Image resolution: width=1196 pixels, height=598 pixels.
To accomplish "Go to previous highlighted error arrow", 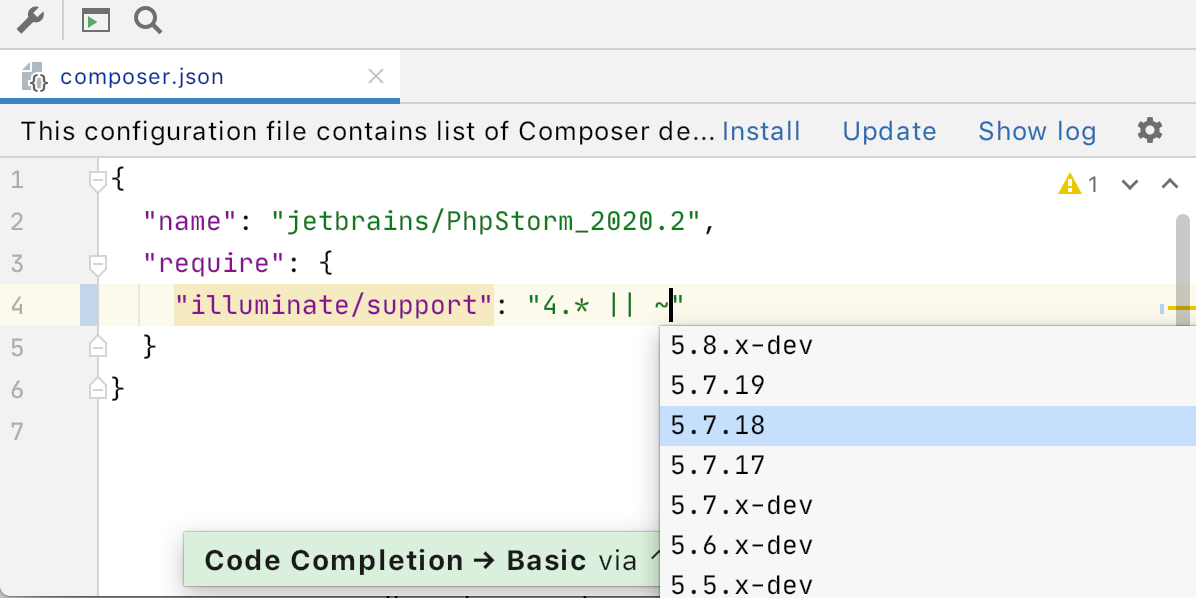I will click(1169, 184).
